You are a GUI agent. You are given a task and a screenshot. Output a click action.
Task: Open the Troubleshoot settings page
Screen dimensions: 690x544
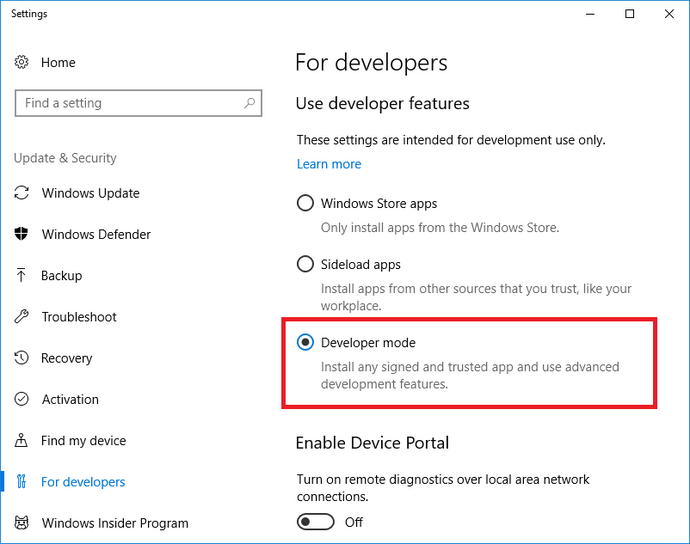pyautogui.click(x=79, y=317)
